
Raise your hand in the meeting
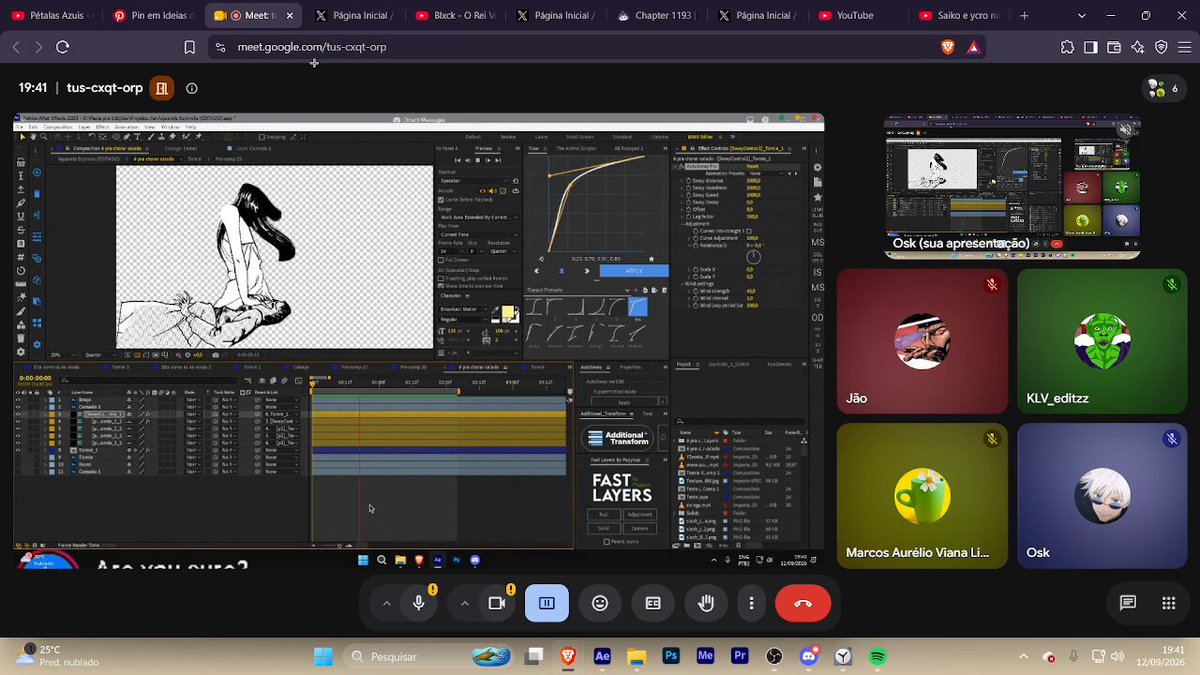click(x=706, y=603)
